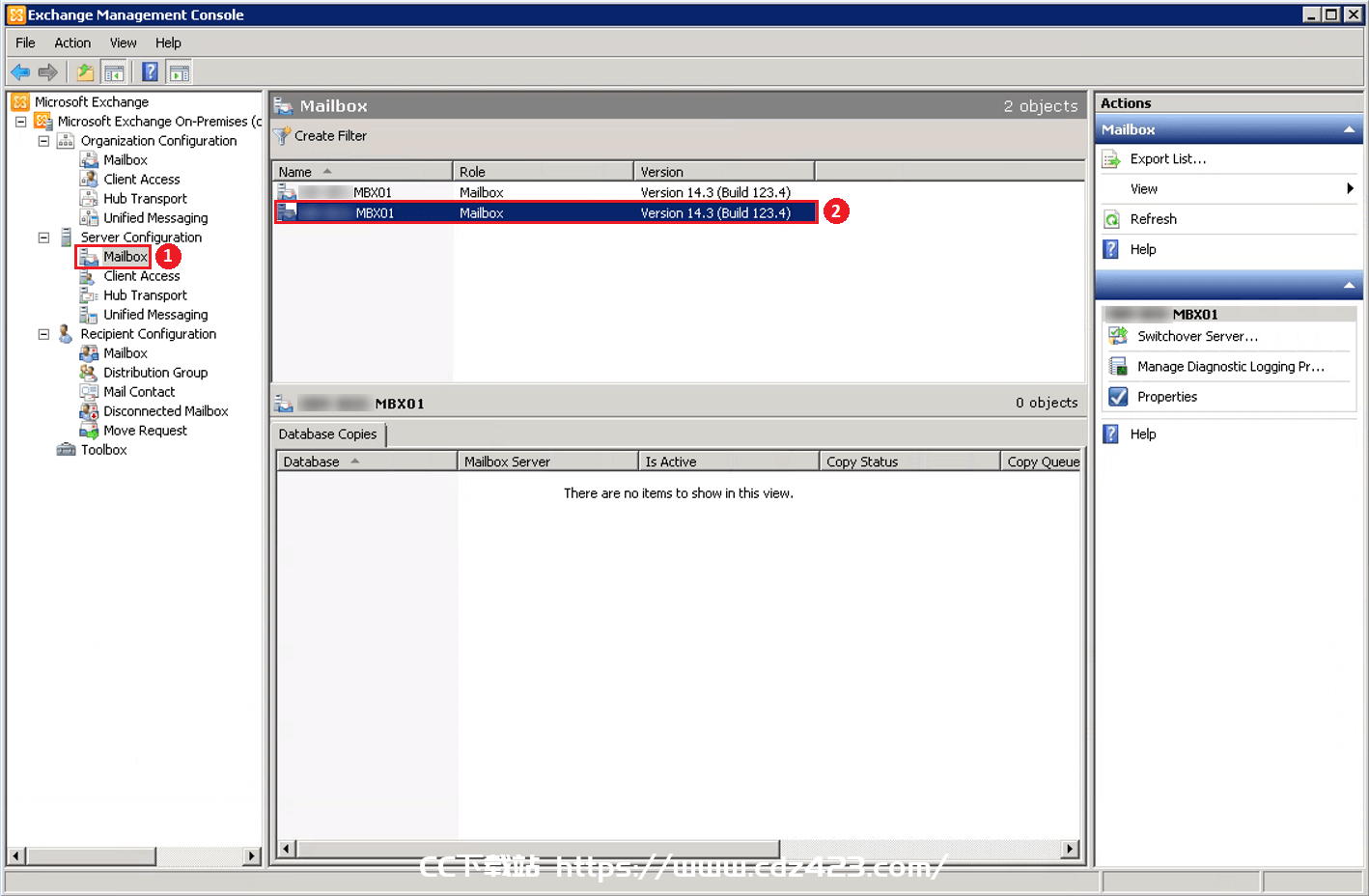Click the console tree right scroll arrow
The width and height of the screenshot is (1369, 896).
point(252,856)
